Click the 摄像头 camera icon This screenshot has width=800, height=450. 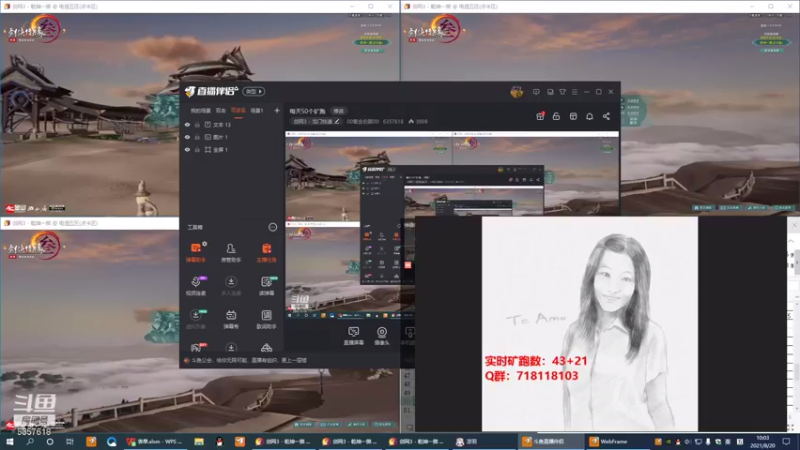pyautogui.click(x=382, y=336)
